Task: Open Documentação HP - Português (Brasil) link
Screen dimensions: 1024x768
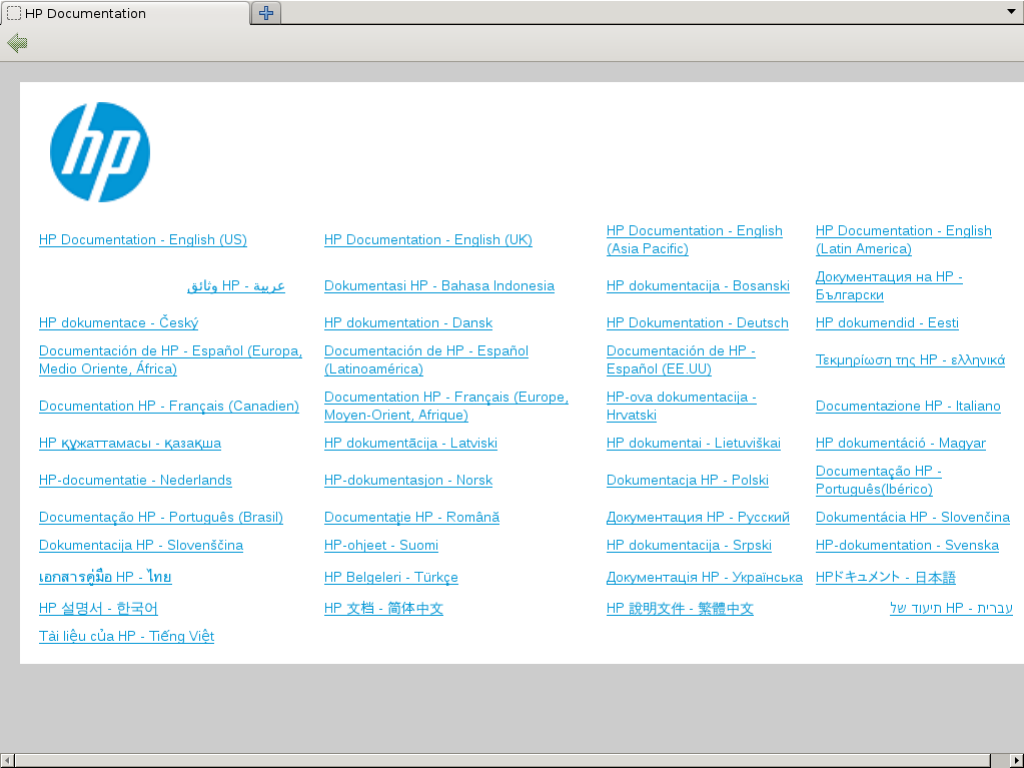Action: (x=160, y=517)
